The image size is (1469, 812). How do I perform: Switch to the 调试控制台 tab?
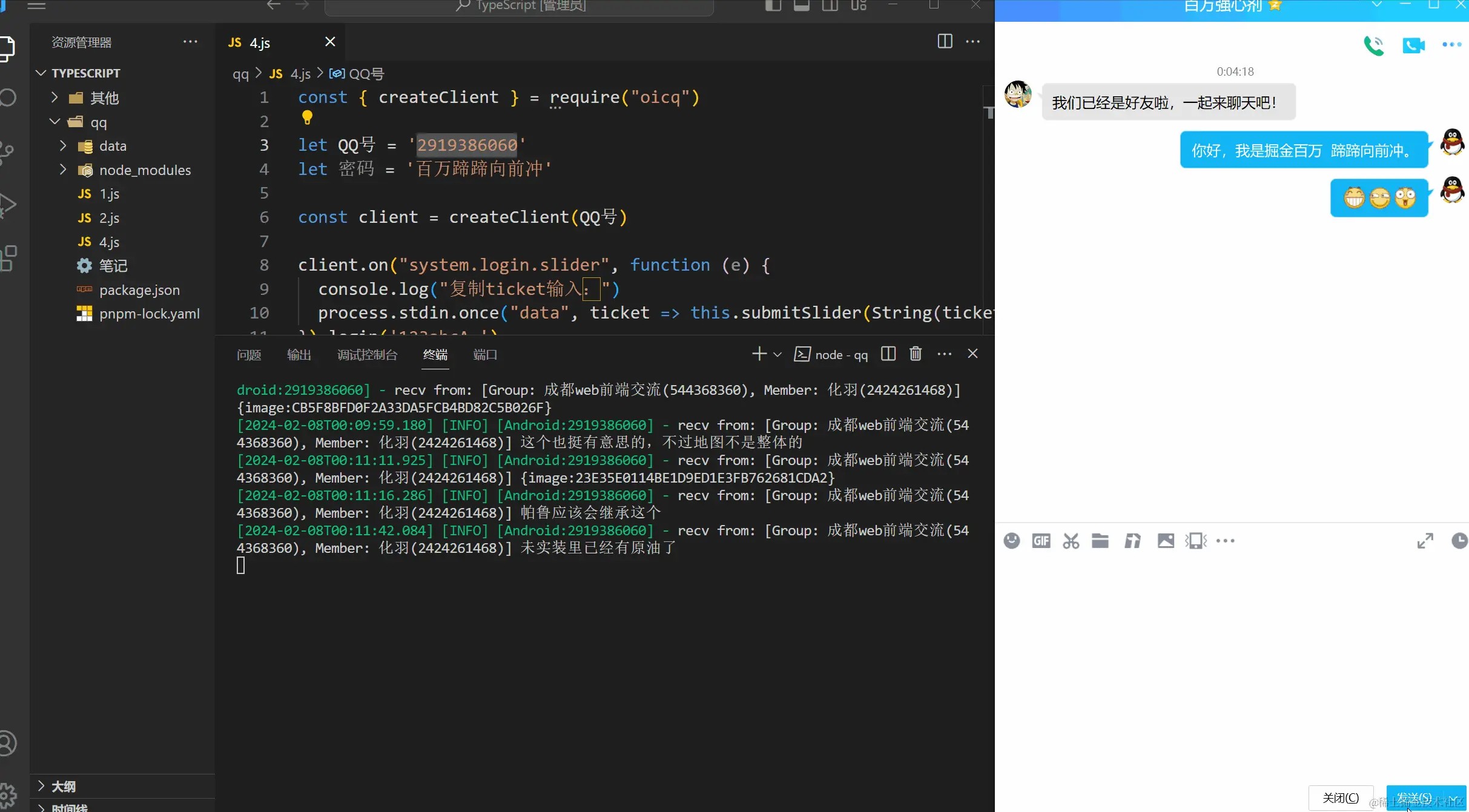[367, 355]
